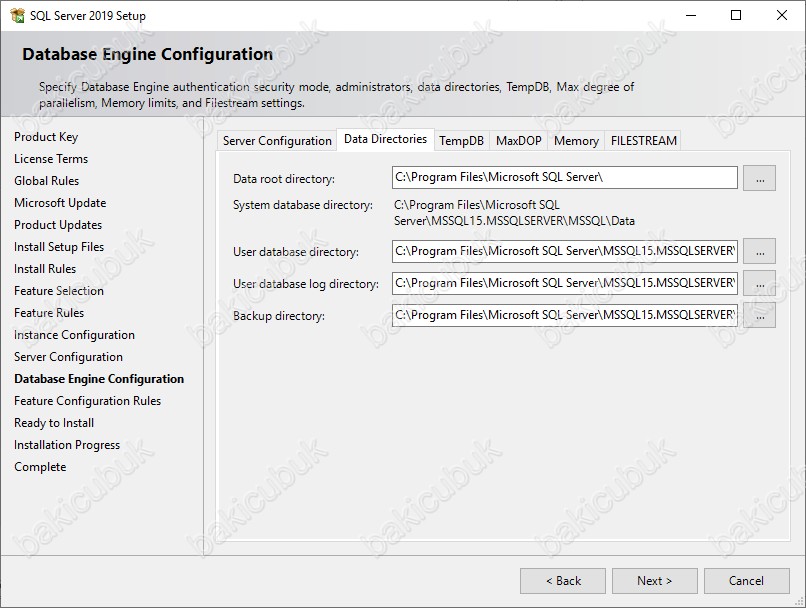Click the Backup directory path field
Screen dimensions: 806x608
click(564, 315)
